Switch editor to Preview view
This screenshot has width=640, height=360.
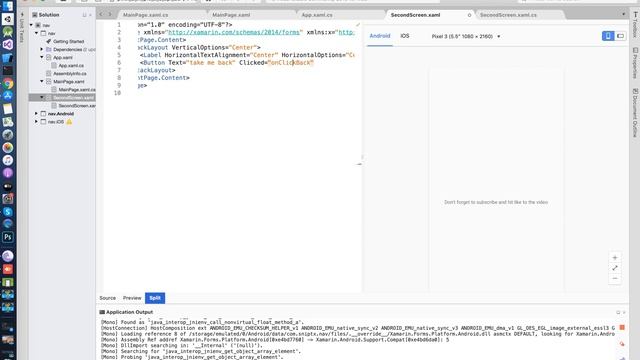point(132,298)
